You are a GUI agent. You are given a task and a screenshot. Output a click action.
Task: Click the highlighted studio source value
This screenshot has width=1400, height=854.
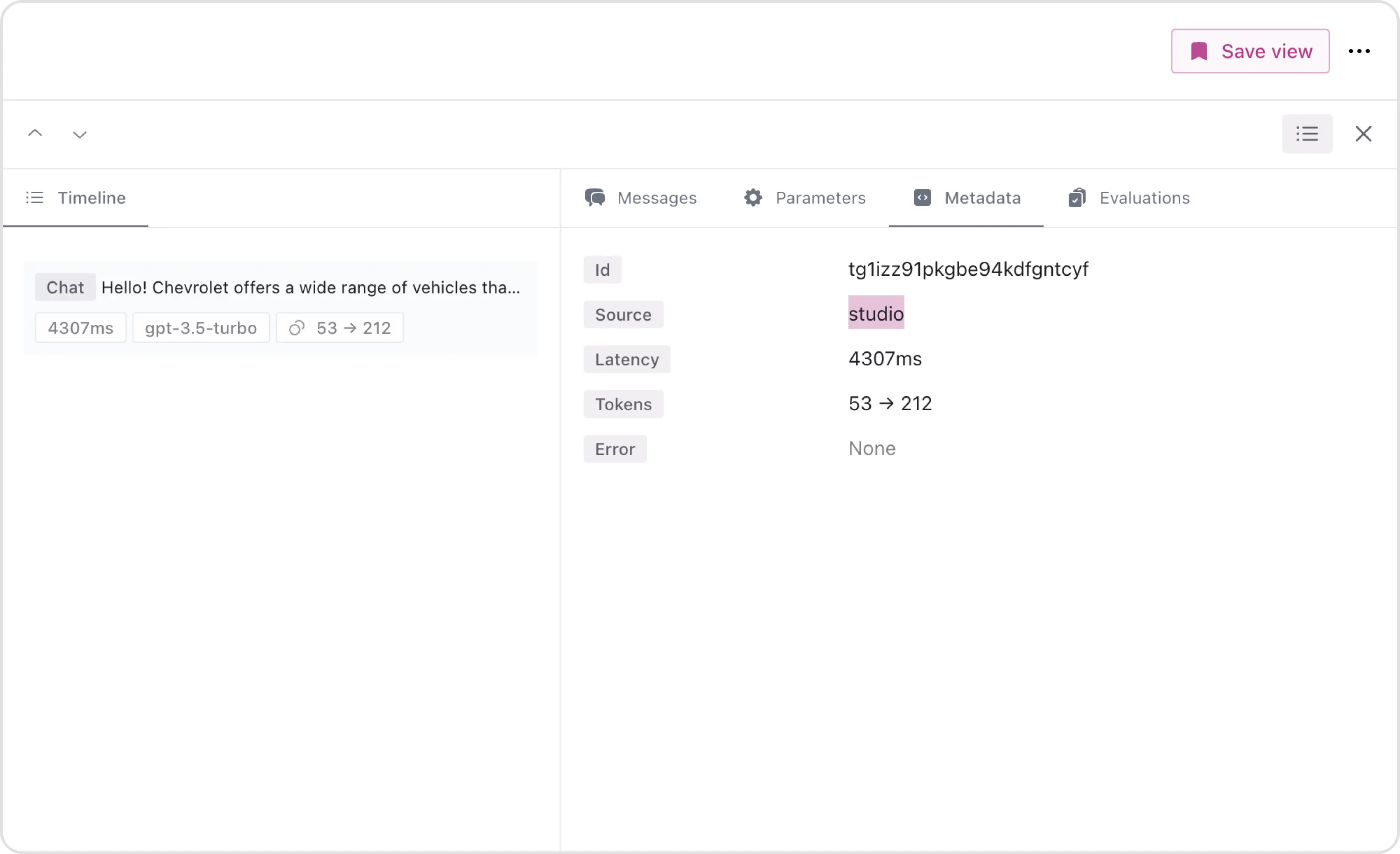[x=875, y=313]
